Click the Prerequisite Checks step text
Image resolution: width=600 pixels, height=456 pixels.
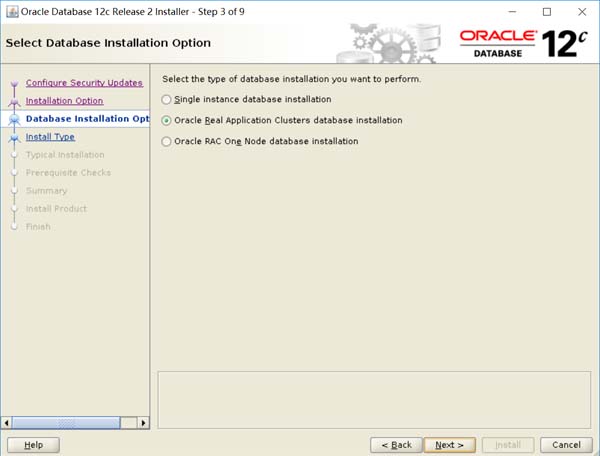(x=68, y=173)
